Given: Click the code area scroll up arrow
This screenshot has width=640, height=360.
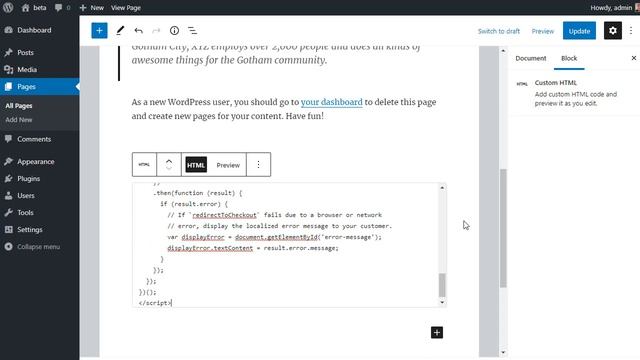Looking at the screenshot, I should (x=442, y=187).
